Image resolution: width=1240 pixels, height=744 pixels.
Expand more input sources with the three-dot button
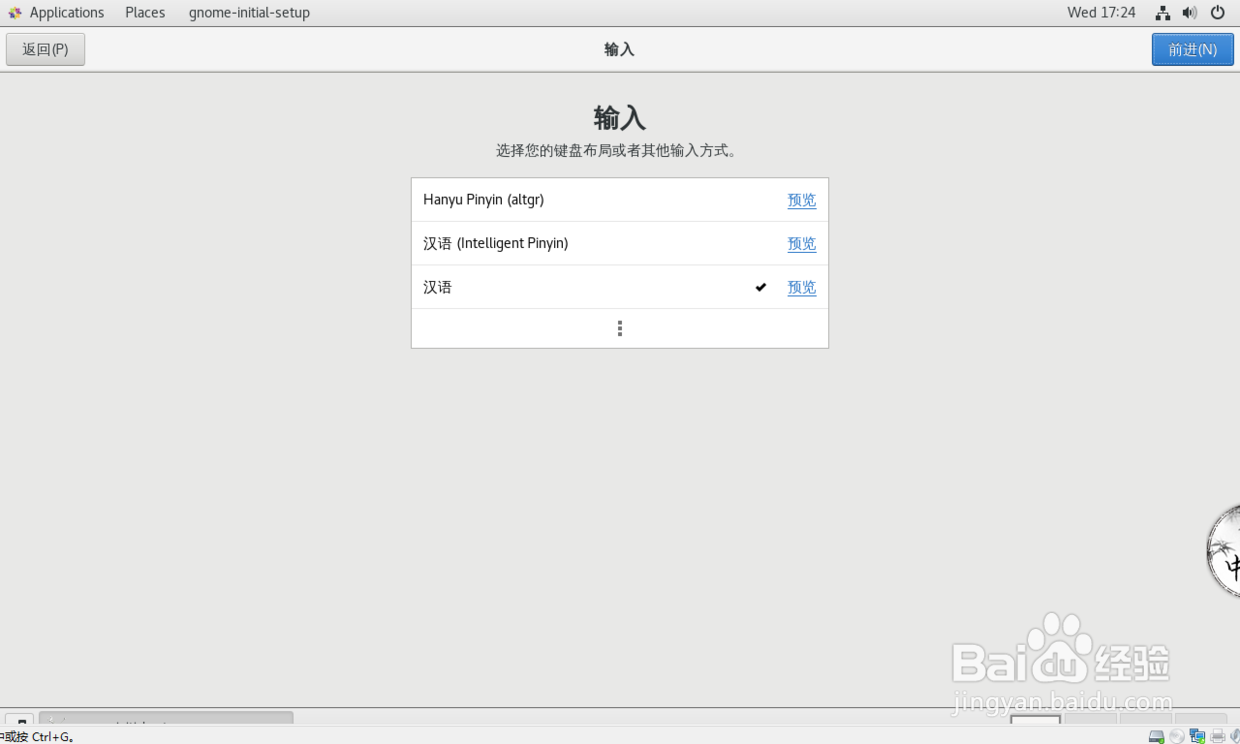pyautogui.click(x=619, y=328)
